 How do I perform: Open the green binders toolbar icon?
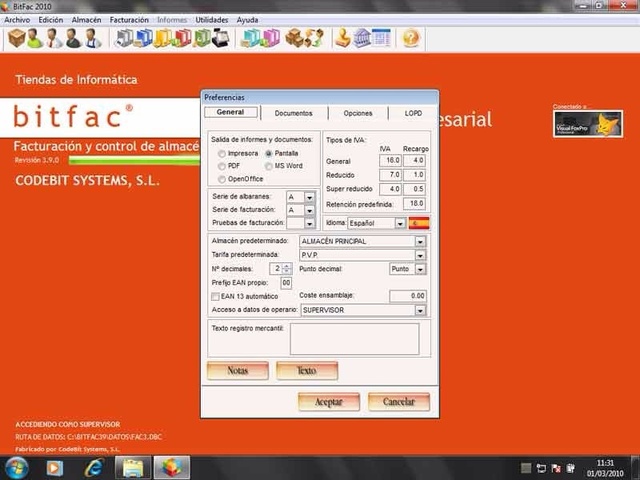point(202,39)
